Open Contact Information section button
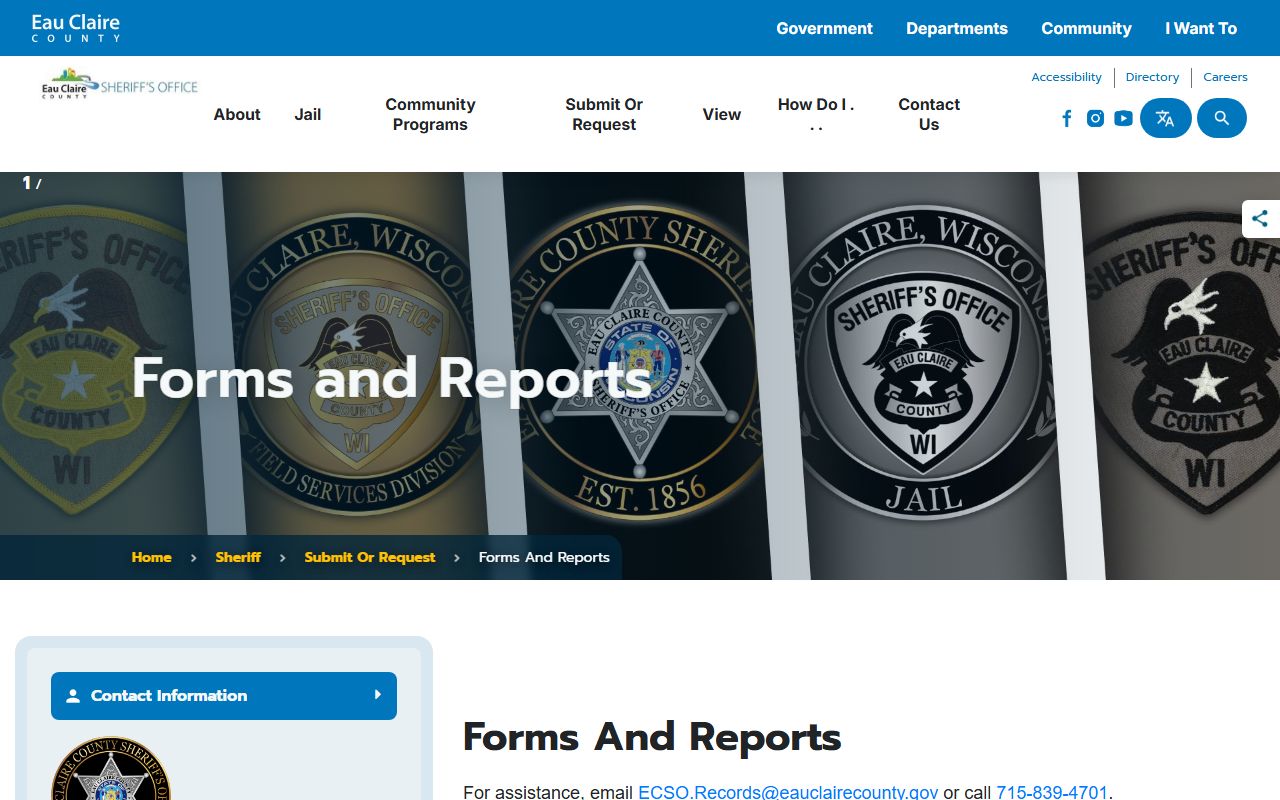 [x=224, y=696]
